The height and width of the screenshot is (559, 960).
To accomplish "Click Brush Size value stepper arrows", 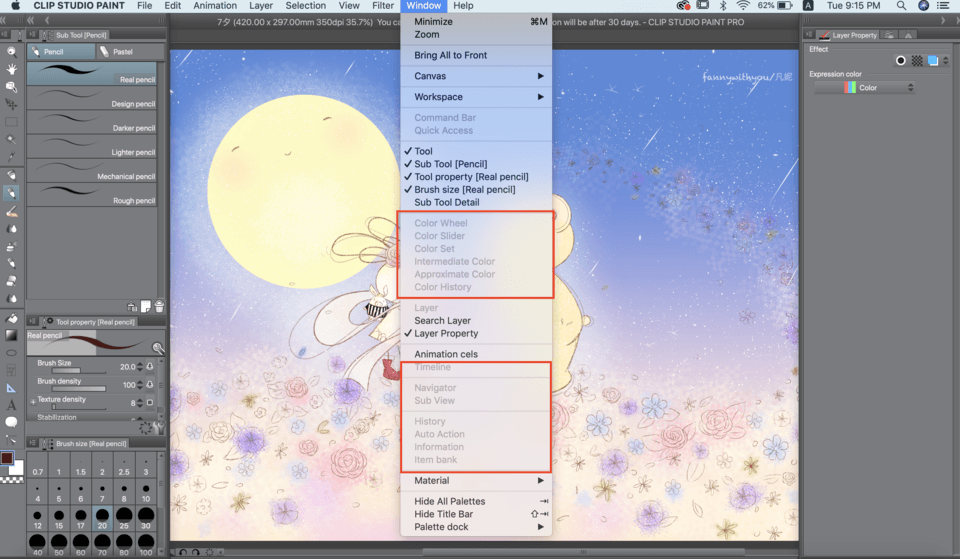I will (140, 367).
